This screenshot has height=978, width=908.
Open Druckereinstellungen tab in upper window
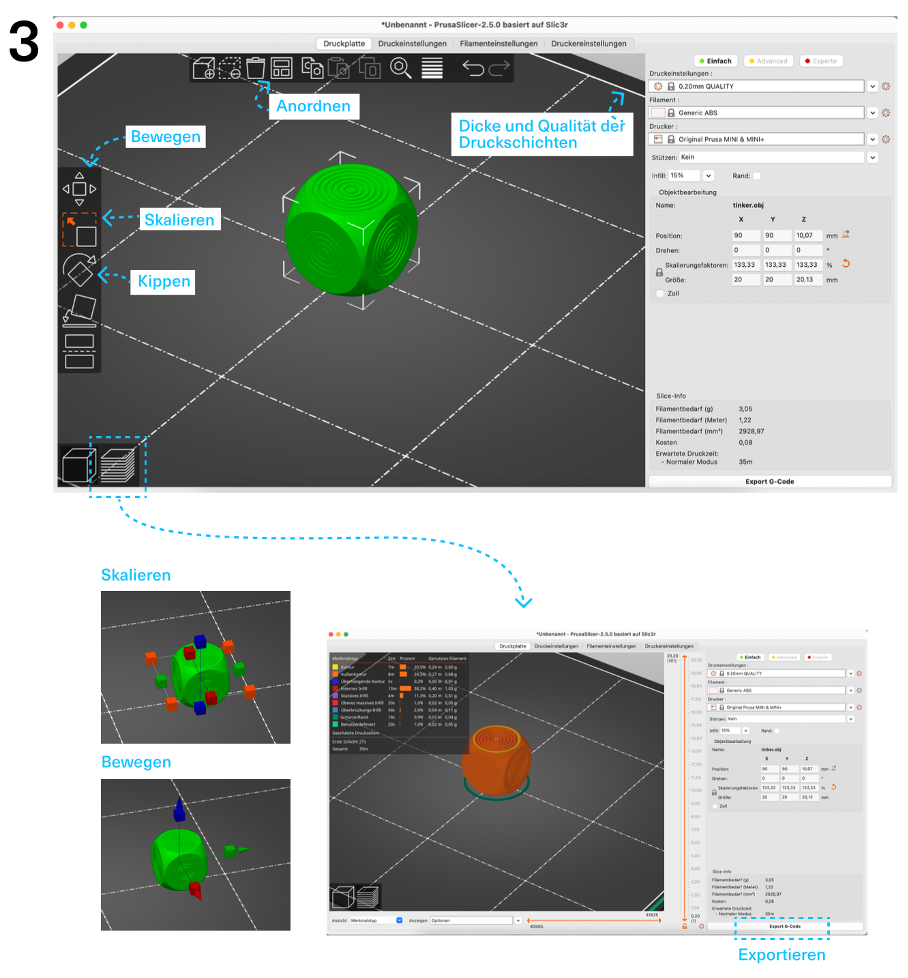pos(589,44)
